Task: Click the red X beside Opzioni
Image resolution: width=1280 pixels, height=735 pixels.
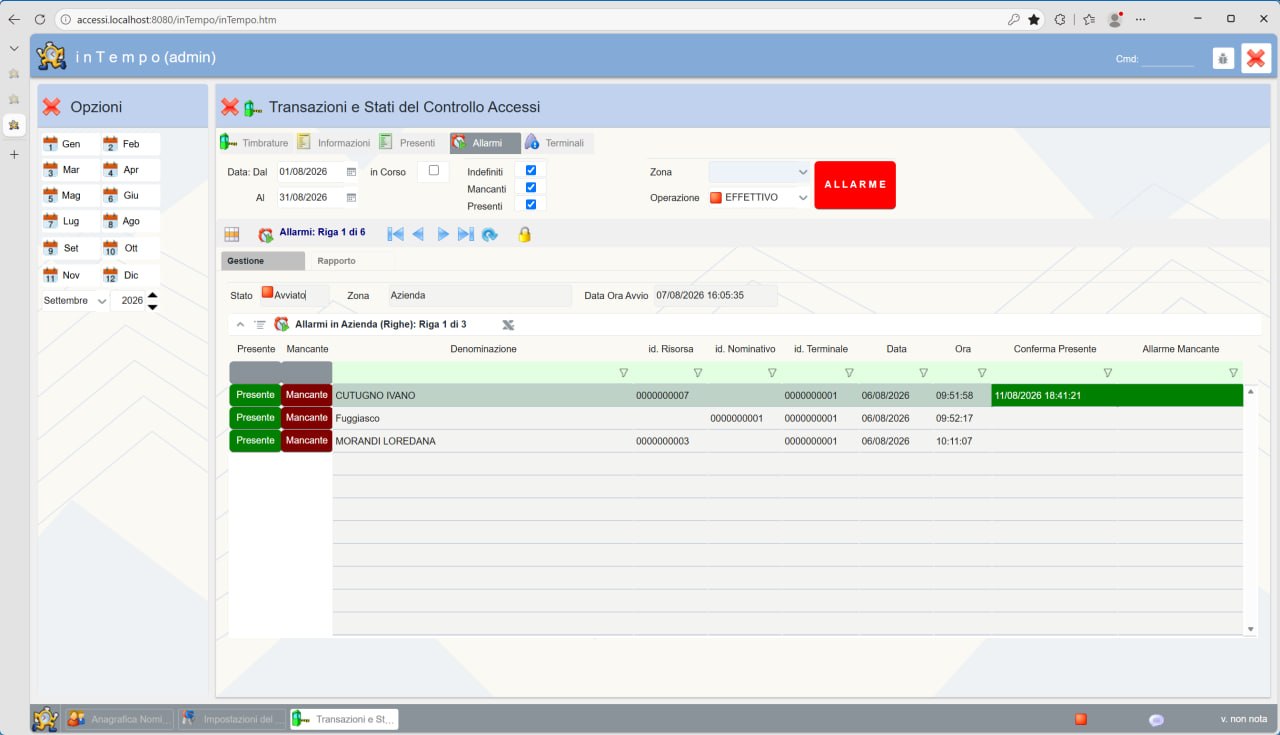Action: (x=52, y=107)
